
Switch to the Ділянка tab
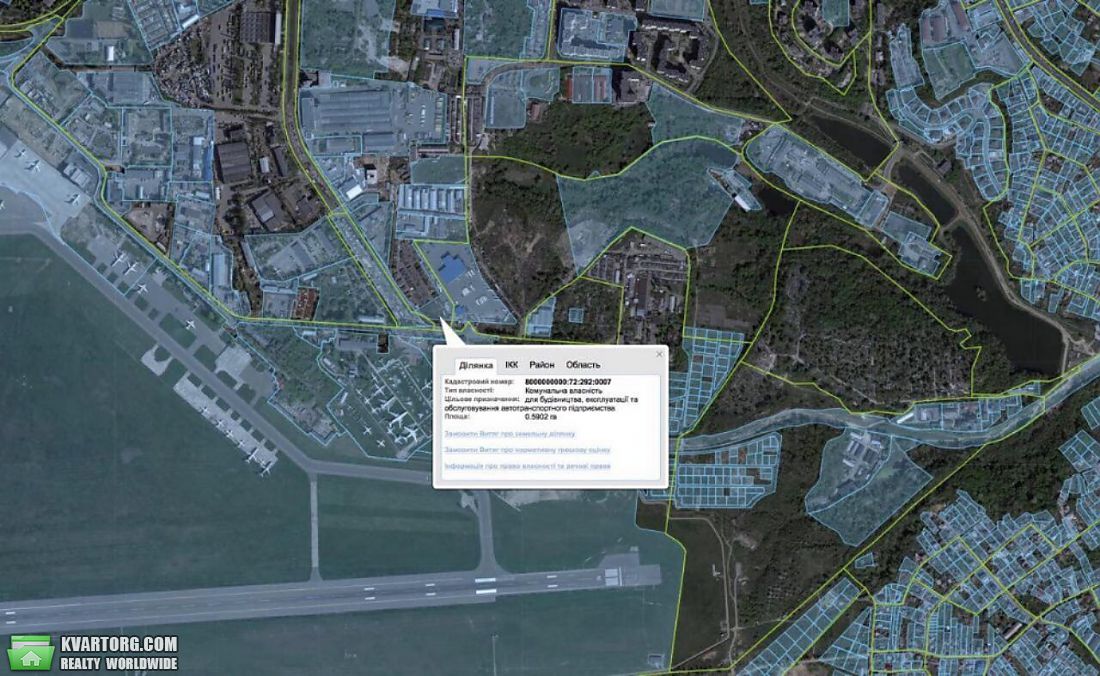point(476,365)
